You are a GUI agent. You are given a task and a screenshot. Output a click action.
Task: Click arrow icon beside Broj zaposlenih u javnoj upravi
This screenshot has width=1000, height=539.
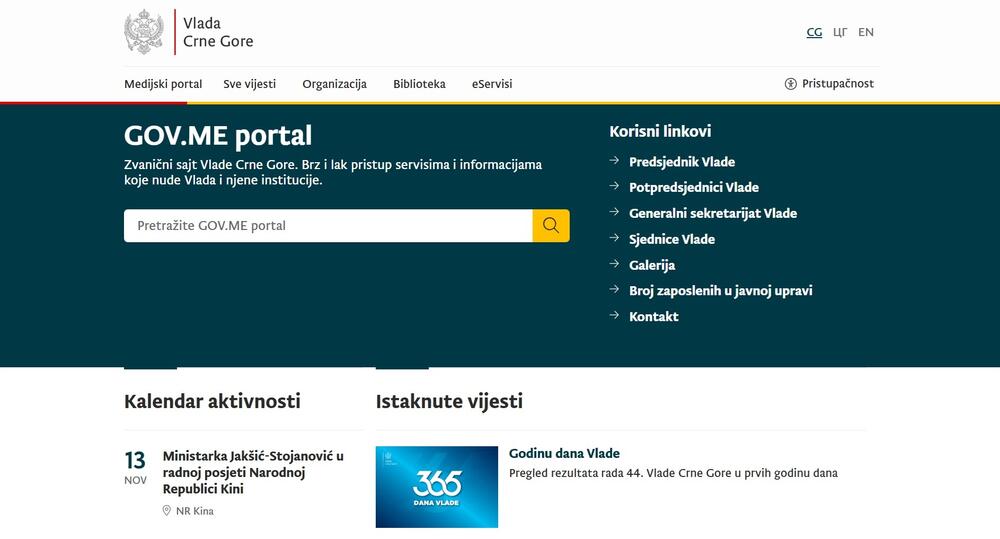pyautogui.click(x=614, y=289)
